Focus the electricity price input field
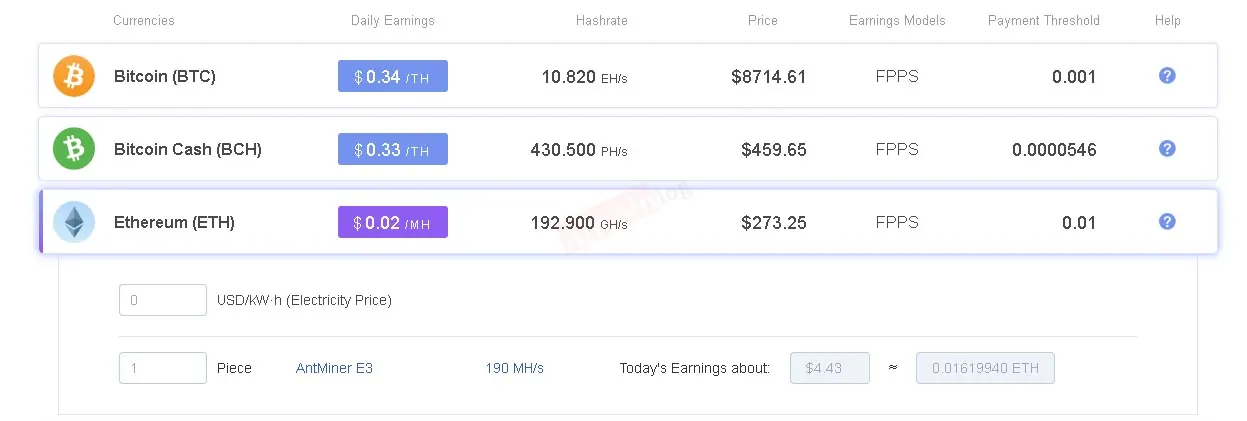 pos(163,300)
